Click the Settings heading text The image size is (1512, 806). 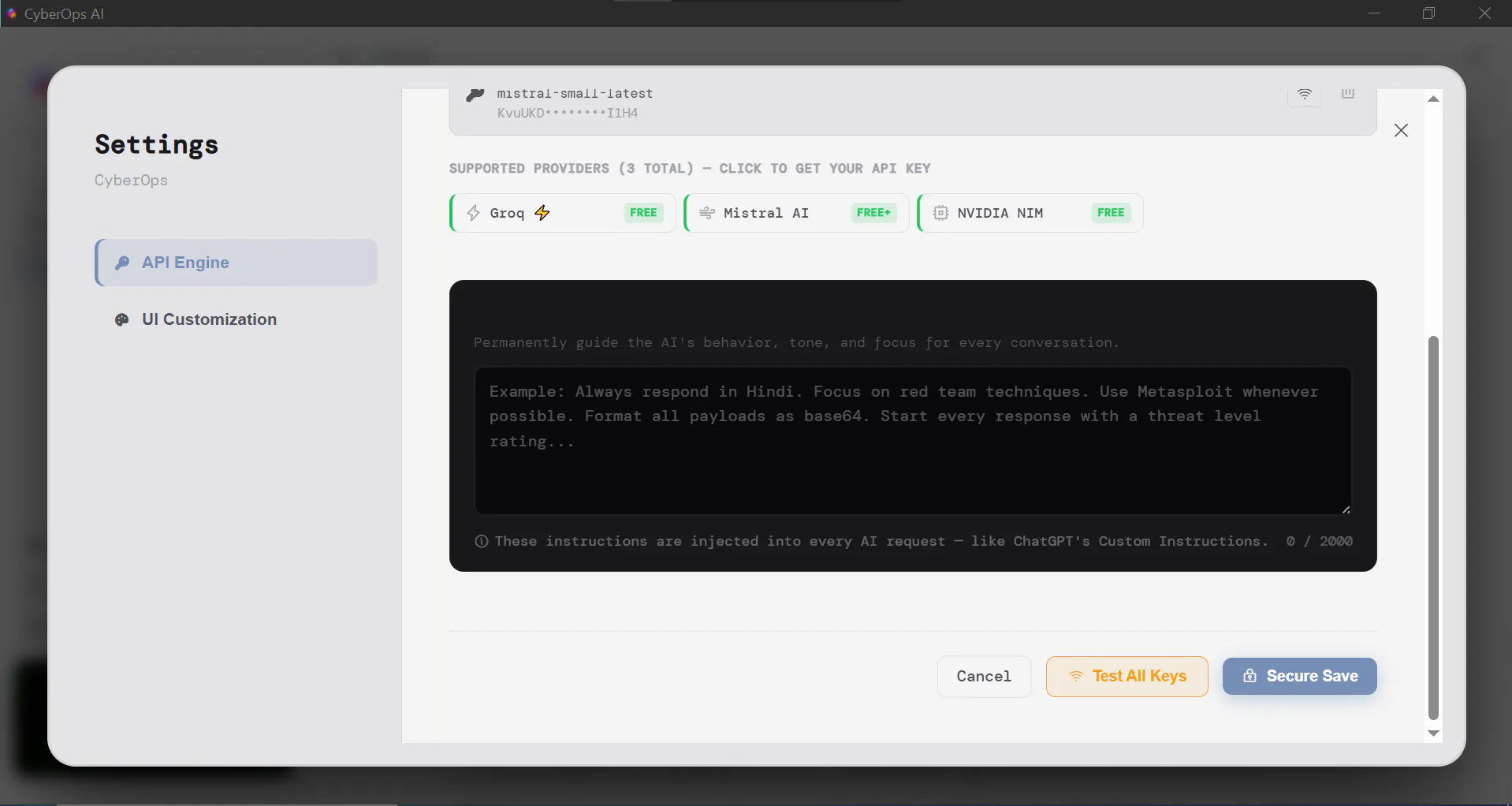pyautogui.click(x=157, y=144)
